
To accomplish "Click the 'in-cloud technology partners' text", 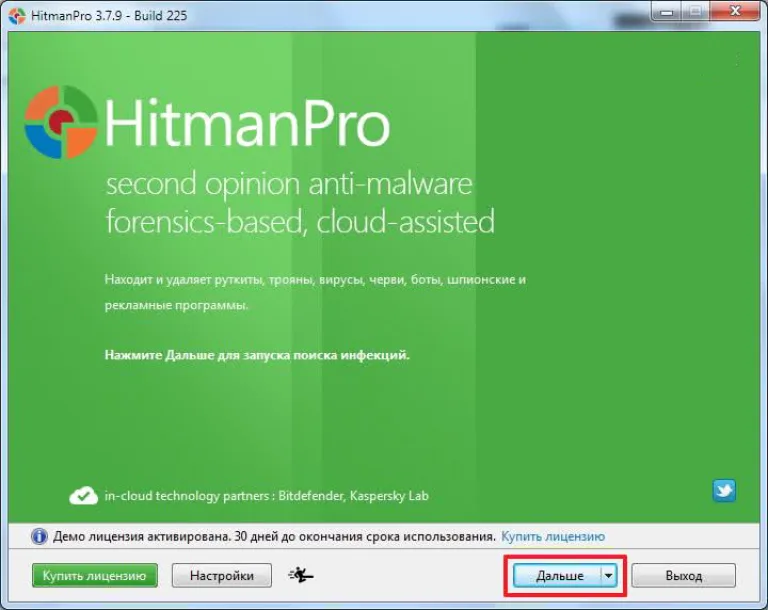I will click(266, 496).
